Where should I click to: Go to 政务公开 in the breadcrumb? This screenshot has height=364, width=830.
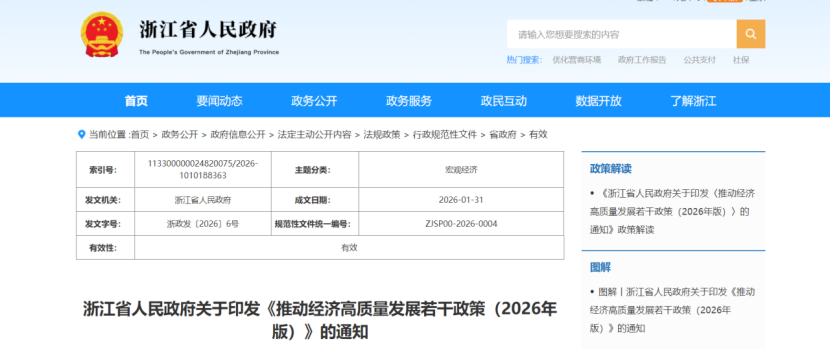pyautogui.click(x=179, y=134)
